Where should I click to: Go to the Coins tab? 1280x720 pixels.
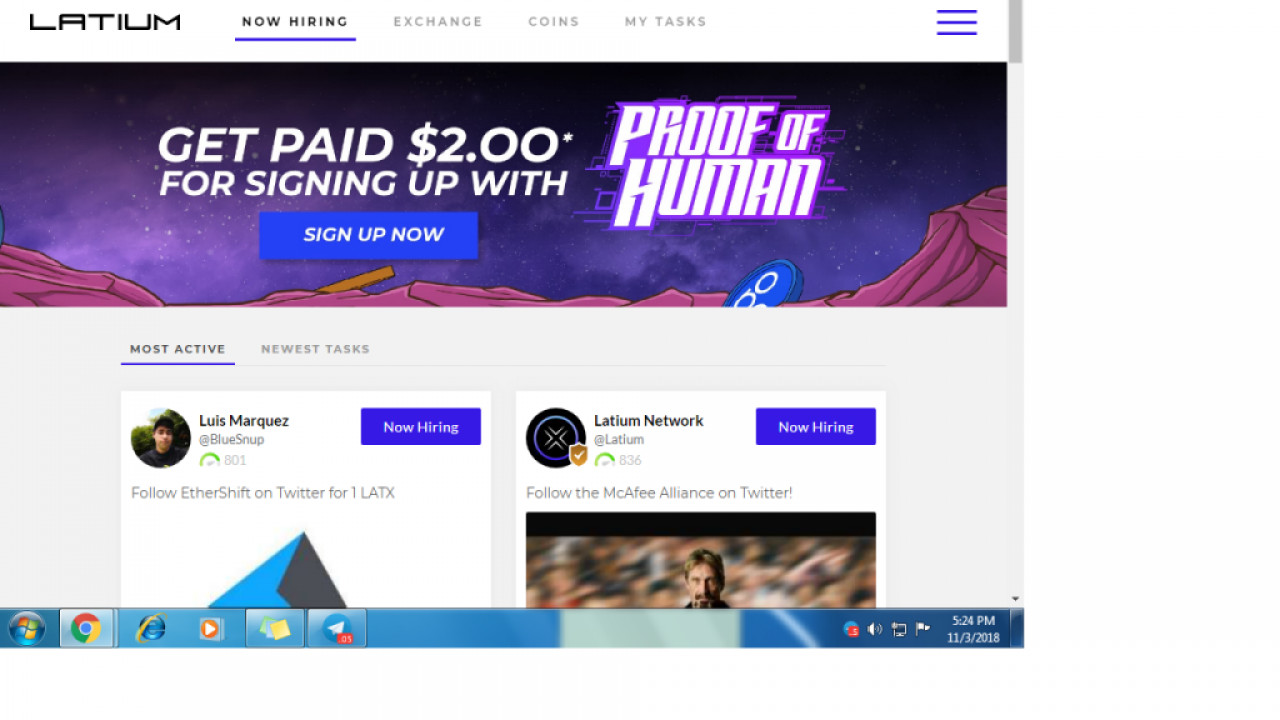click(554, 21)
